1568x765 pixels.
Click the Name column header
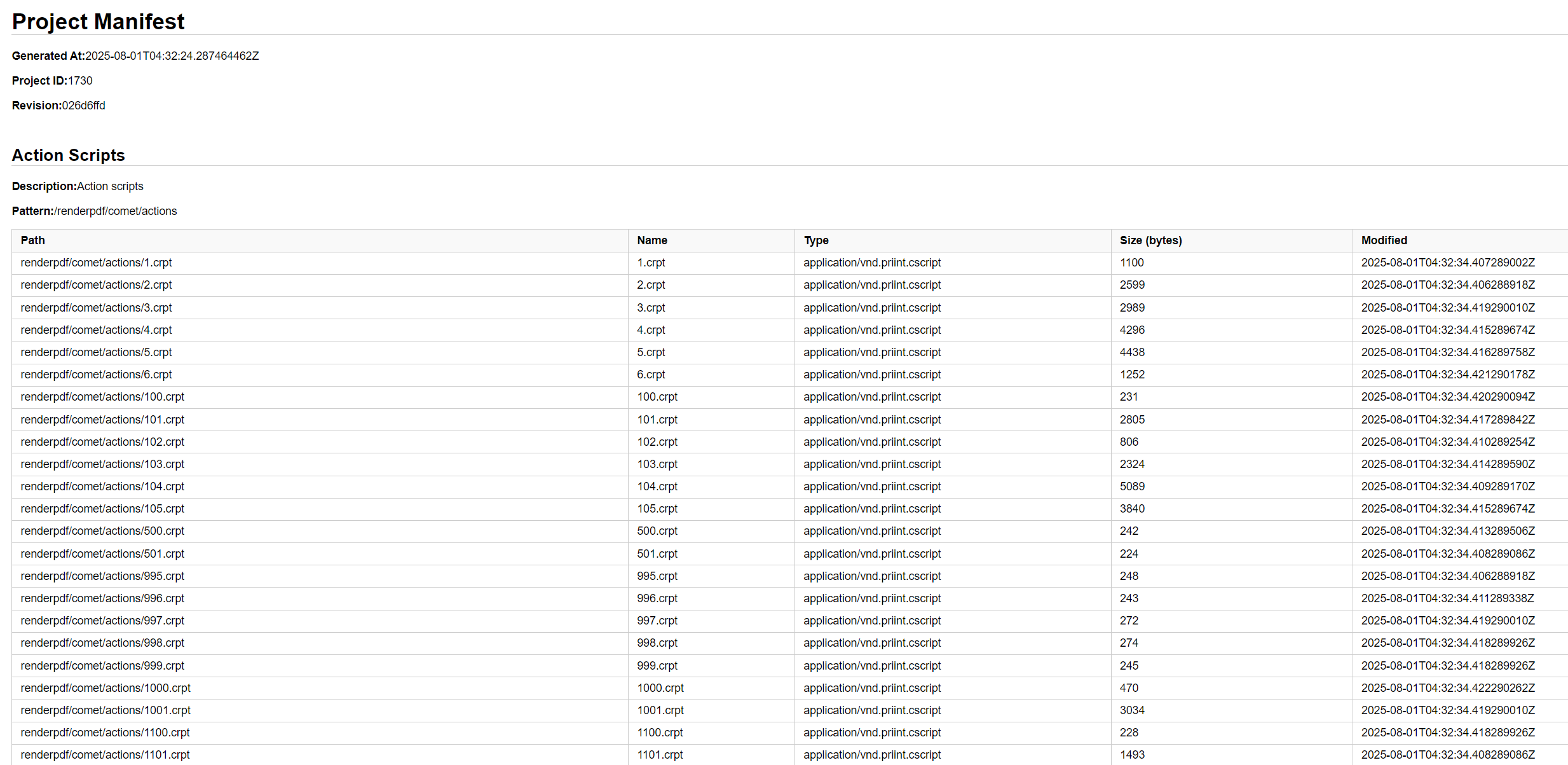click(652, 240)
